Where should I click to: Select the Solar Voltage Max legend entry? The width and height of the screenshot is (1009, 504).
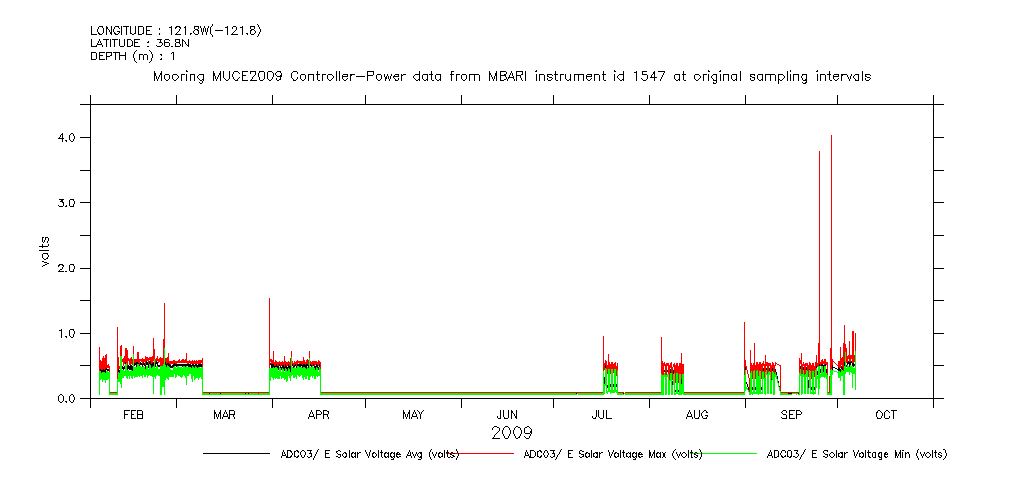(613, 454)
